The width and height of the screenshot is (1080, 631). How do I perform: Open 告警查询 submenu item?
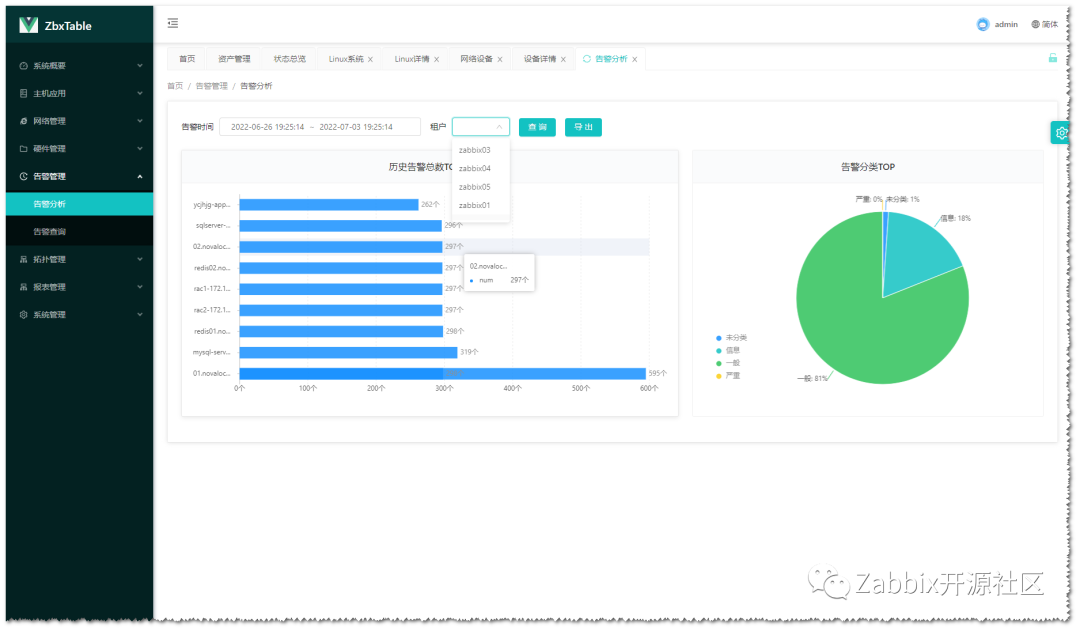[81, 231]
